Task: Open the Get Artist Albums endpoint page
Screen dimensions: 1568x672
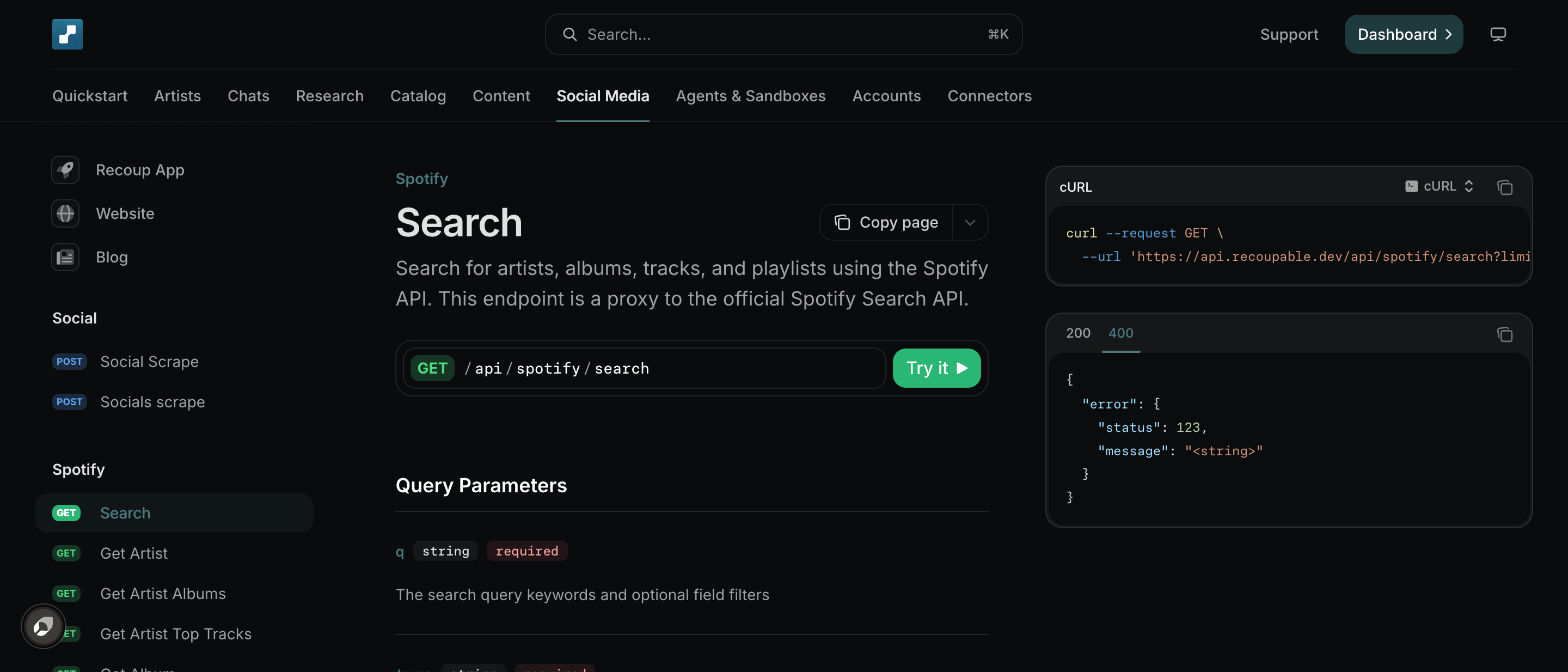Action: pyautogui.click(x=163, y=594)
